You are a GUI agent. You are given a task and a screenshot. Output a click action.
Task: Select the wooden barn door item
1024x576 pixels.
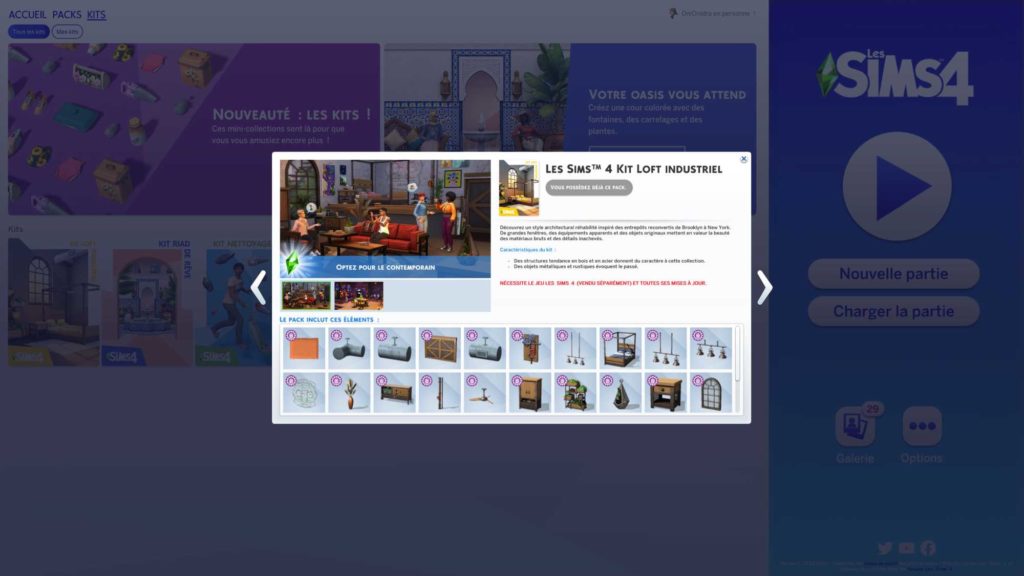440,348
